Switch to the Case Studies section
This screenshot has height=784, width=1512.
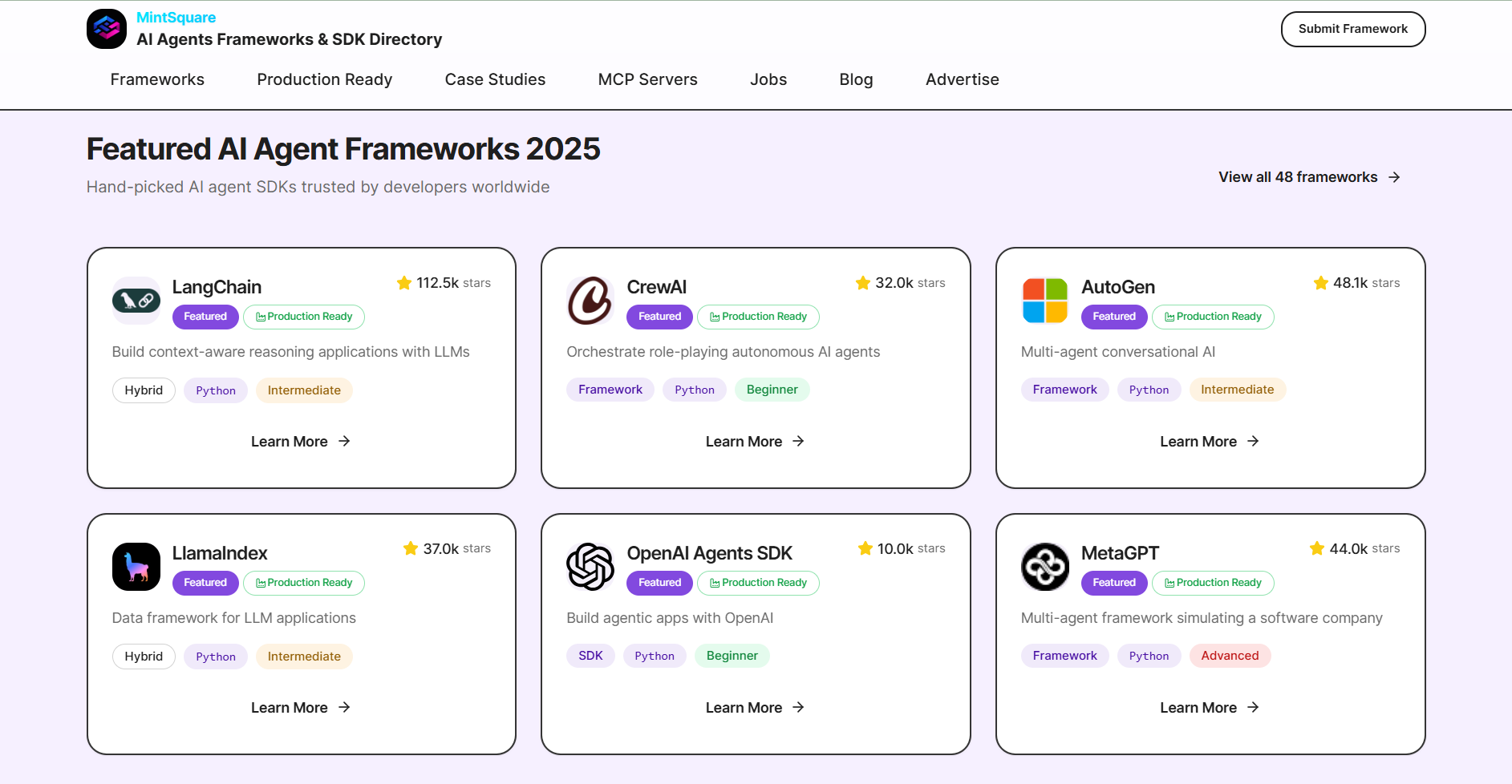coord(495,79)
